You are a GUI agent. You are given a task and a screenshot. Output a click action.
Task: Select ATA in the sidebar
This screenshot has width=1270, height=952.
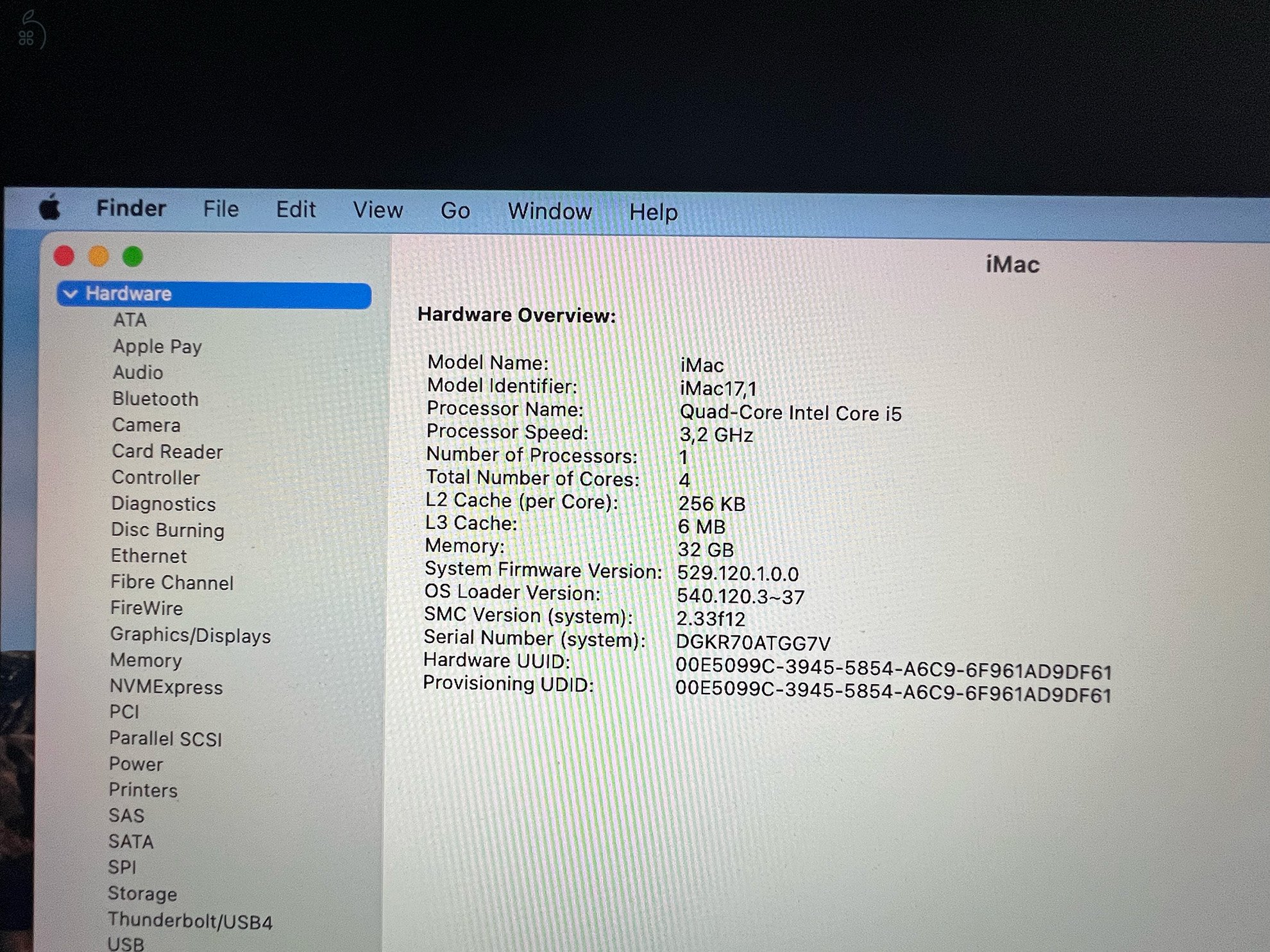click(130, 320)
